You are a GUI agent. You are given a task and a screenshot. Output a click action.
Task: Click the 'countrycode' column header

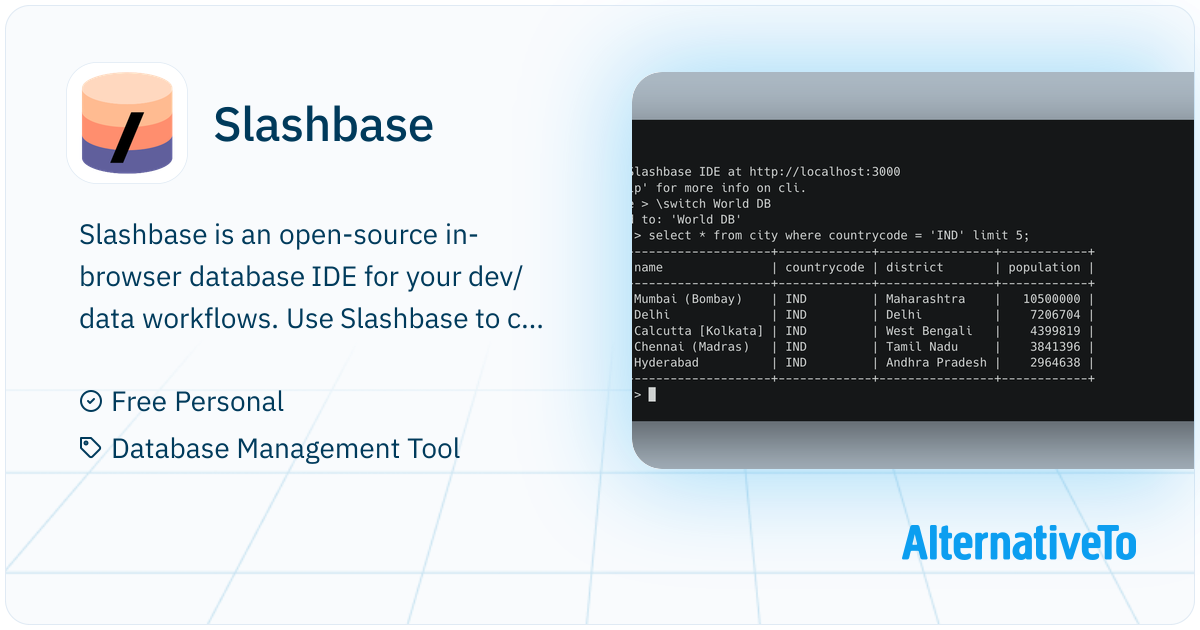pyautogui.click(x=825, y=267)
